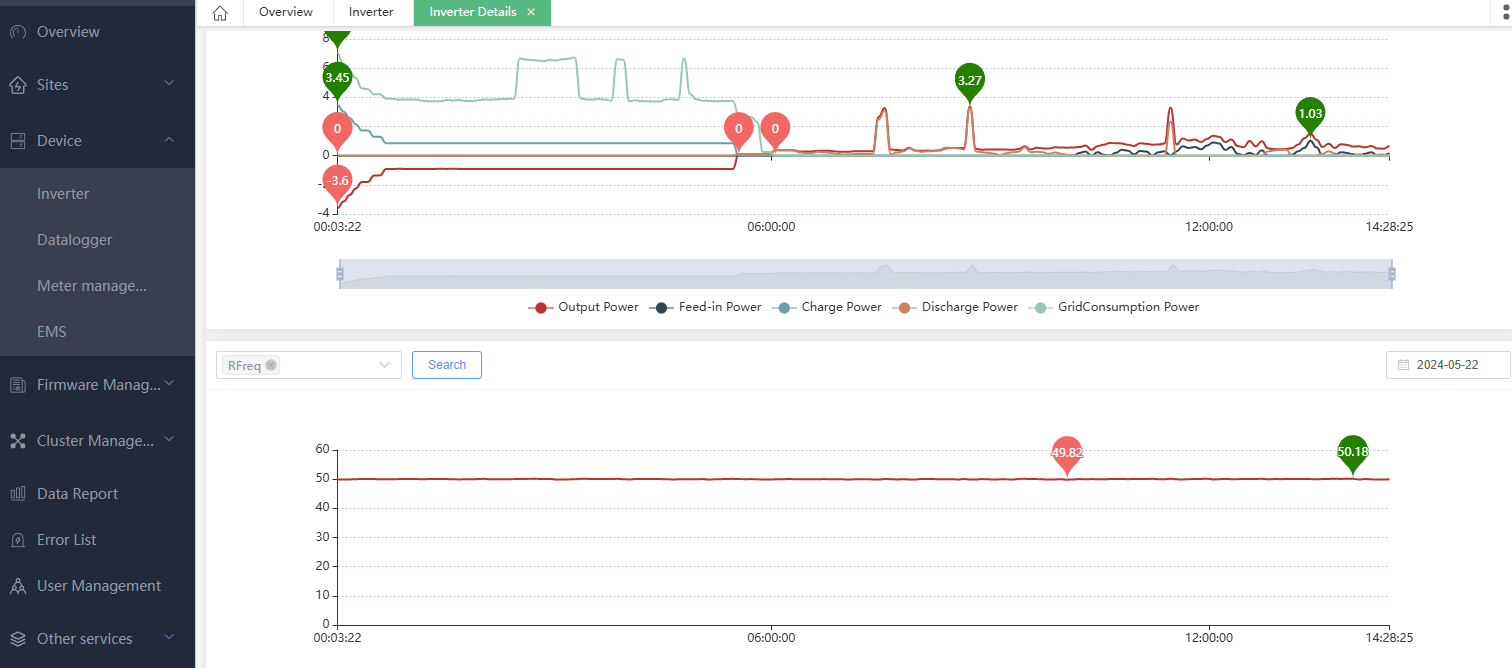Click the Cluster Management icon

point(17,440)
